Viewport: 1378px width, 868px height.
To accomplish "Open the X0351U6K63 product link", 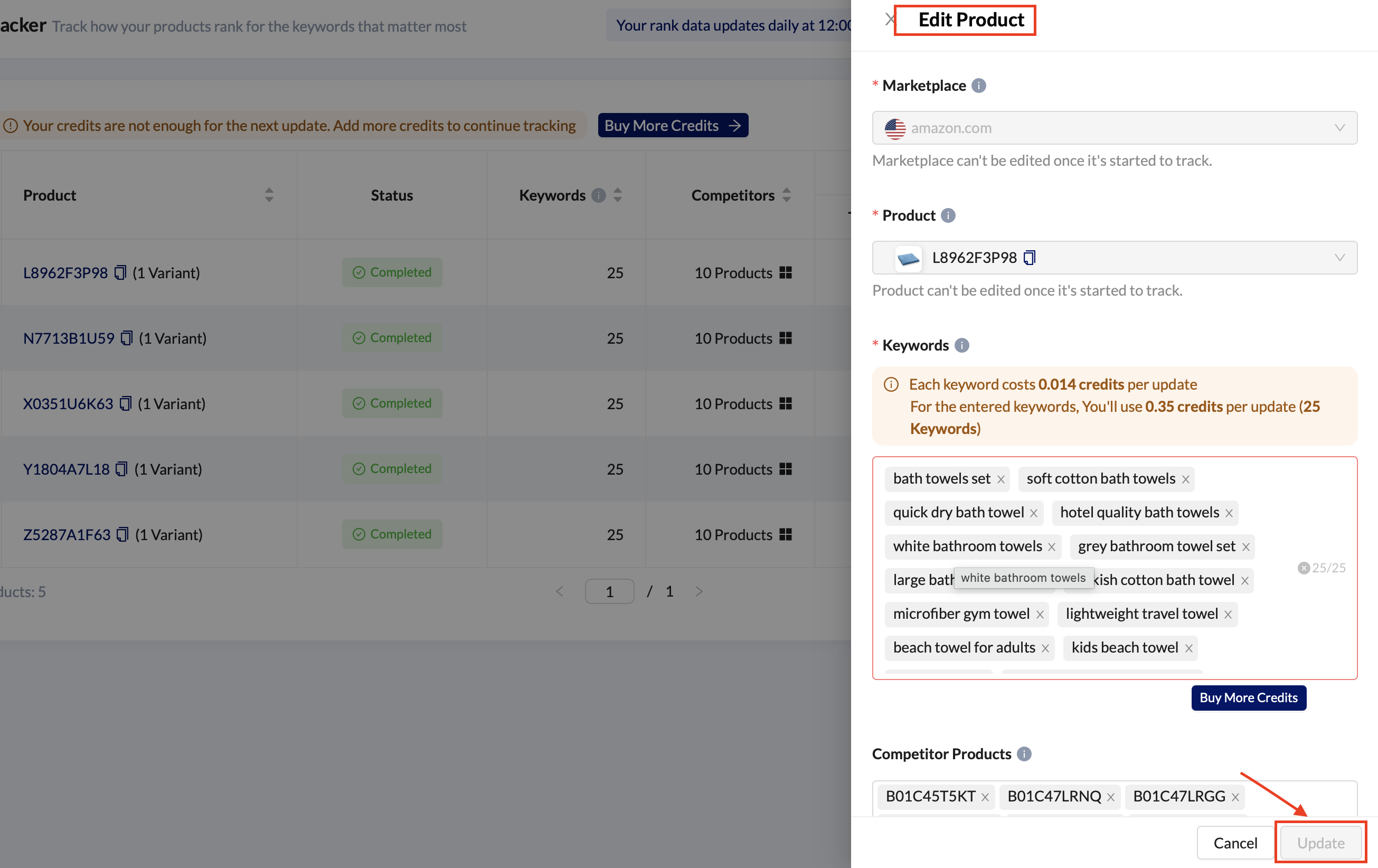I will [x=68, y=404].
